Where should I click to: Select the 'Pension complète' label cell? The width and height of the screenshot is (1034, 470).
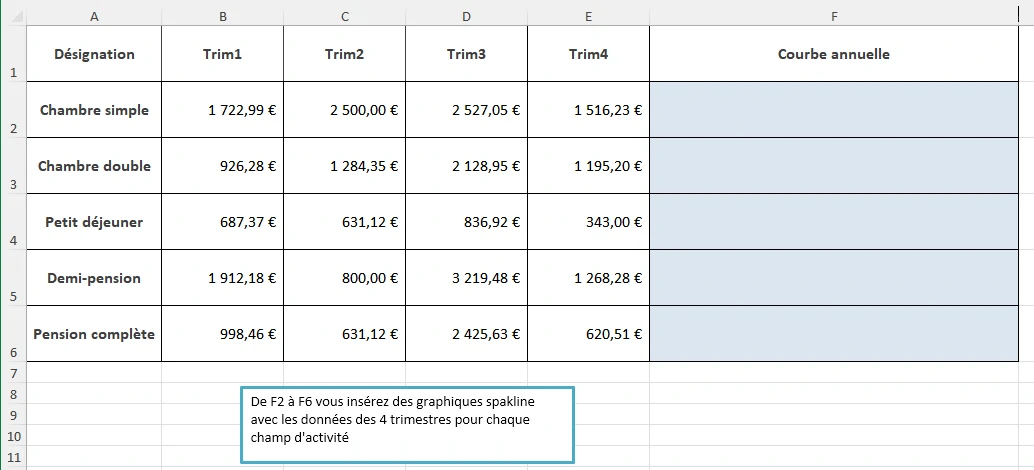point(94,334)
